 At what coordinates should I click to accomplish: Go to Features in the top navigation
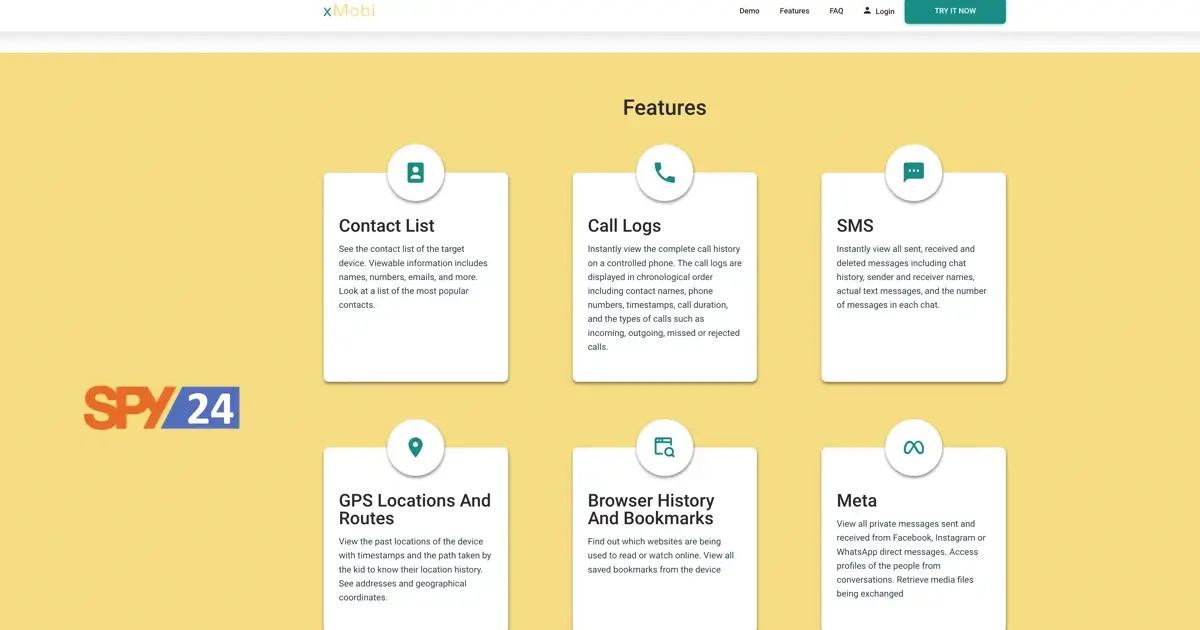click(794, 11)
